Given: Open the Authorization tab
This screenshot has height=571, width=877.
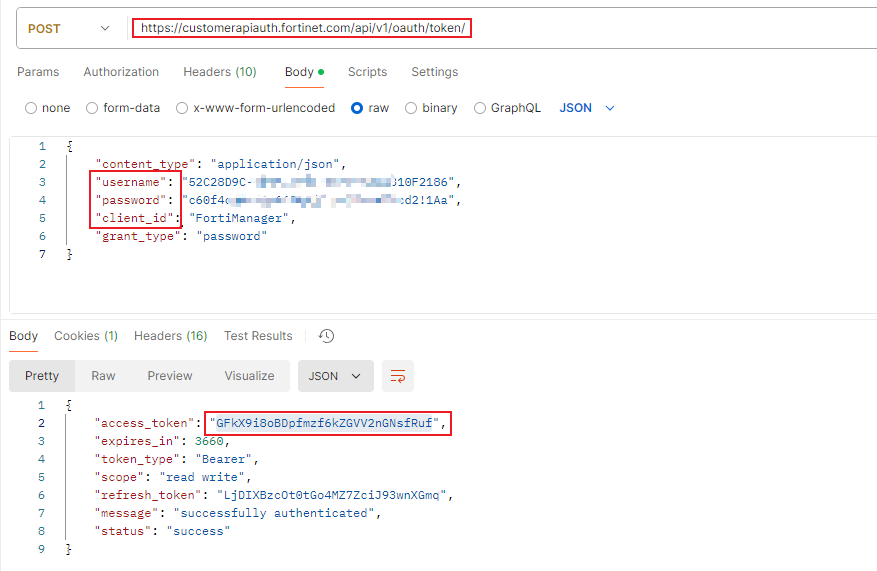Looking at the screenshot, I should click(121, 72).
